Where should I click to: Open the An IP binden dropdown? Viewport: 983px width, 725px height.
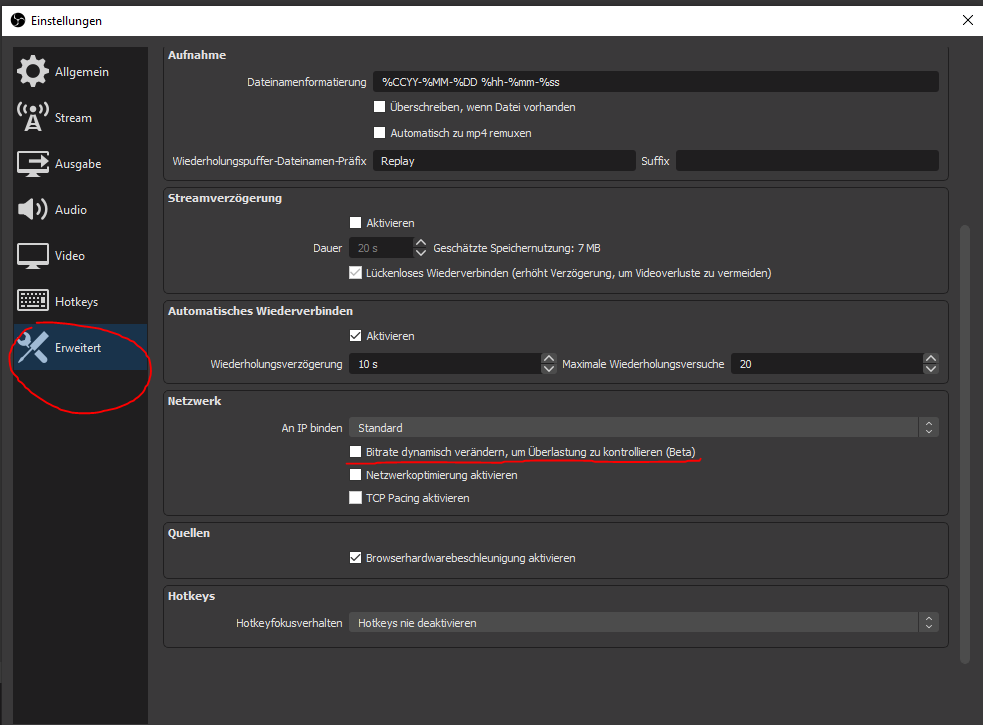click(643, 428)
